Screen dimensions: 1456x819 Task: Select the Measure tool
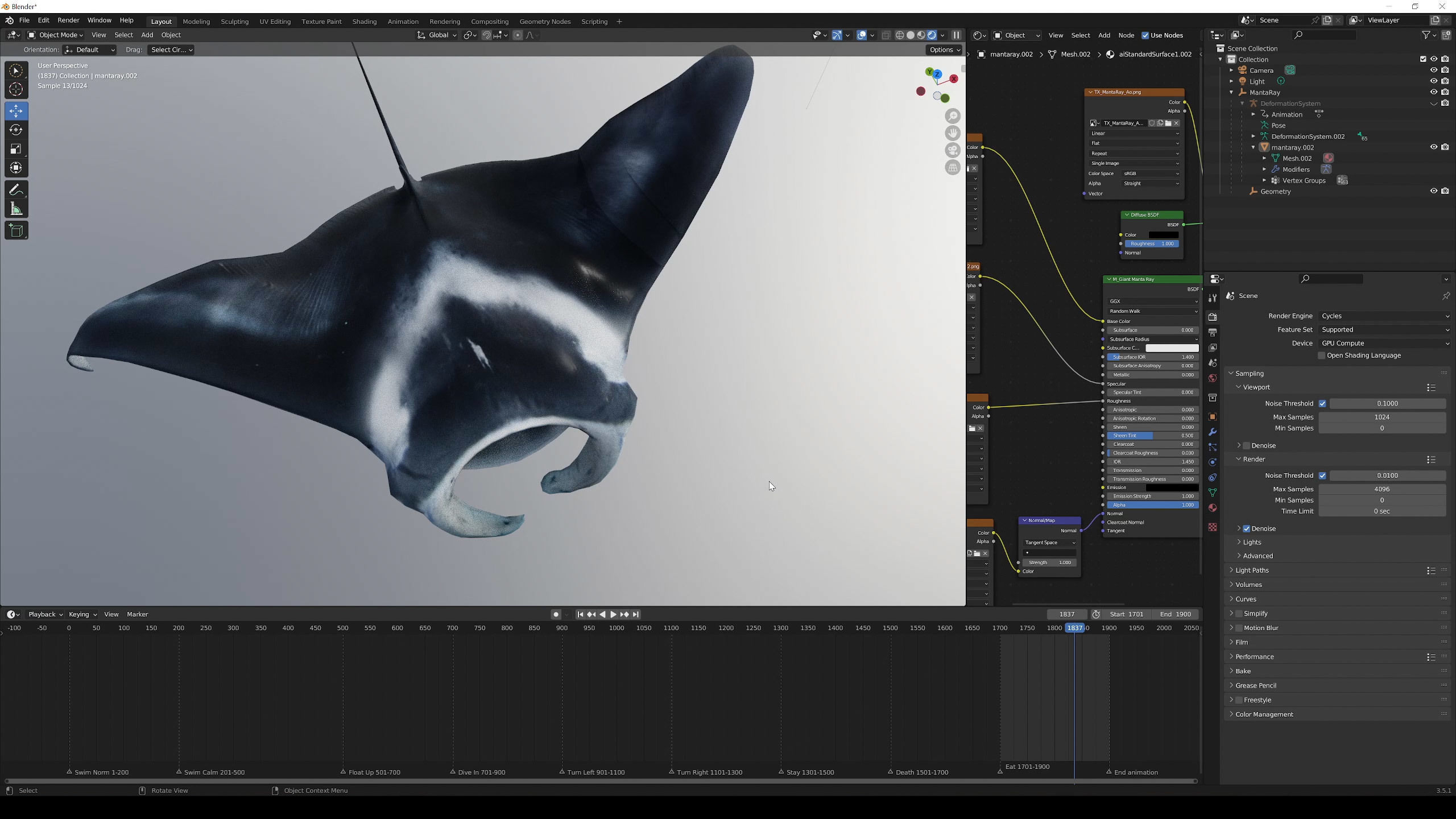click(16, 209)
